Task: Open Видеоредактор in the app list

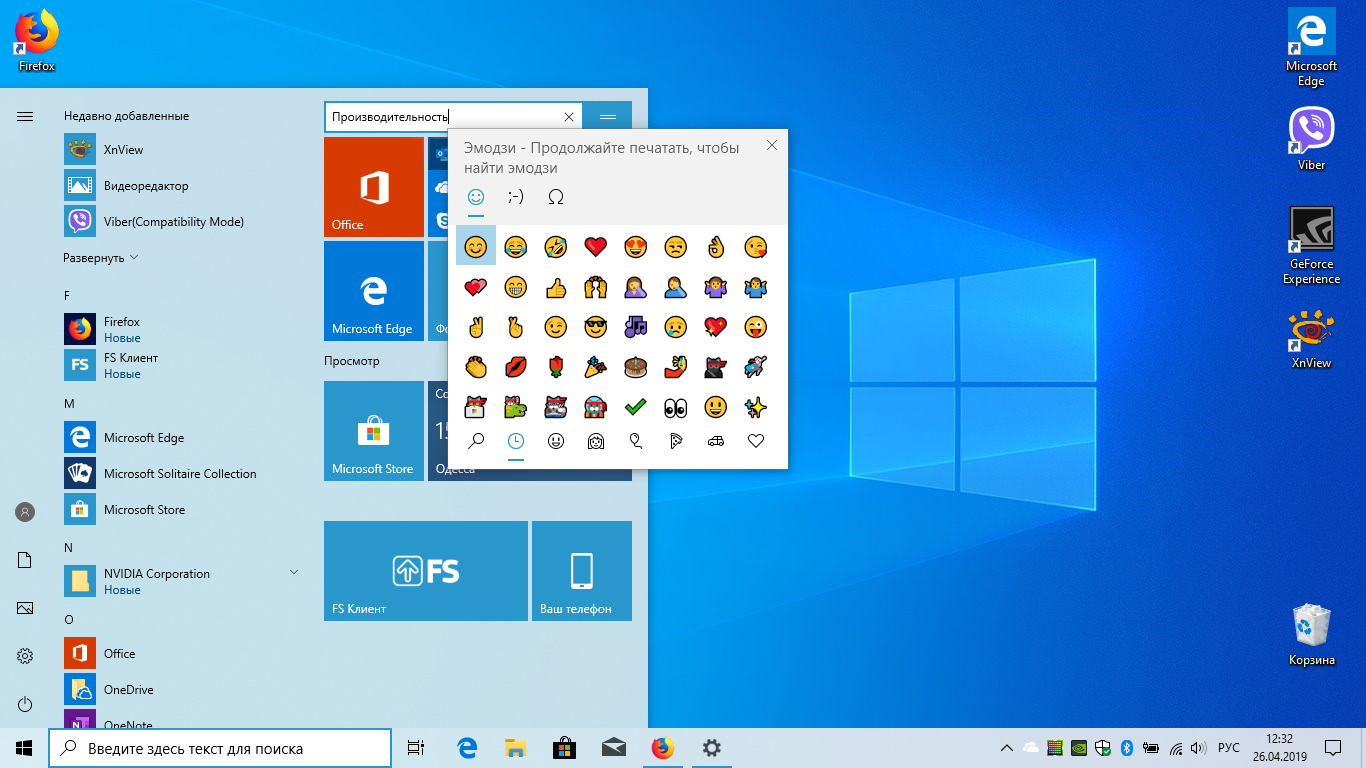Action: (x=182, y=186)
